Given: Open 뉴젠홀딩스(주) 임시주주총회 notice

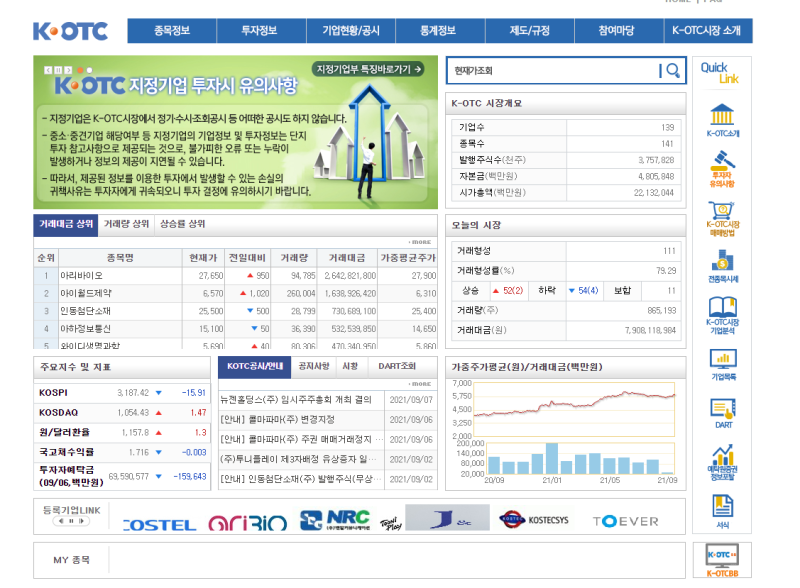Looking at the screenshot, I should (x=296, y=400).
